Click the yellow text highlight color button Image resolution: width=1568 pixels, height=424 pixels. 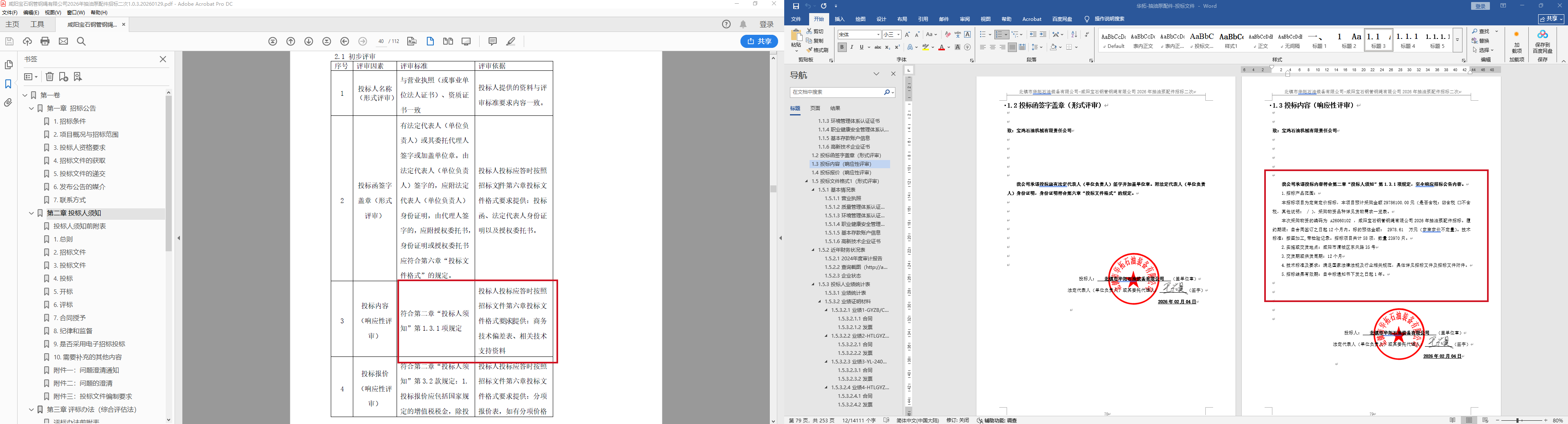click(x=926, y=47)
